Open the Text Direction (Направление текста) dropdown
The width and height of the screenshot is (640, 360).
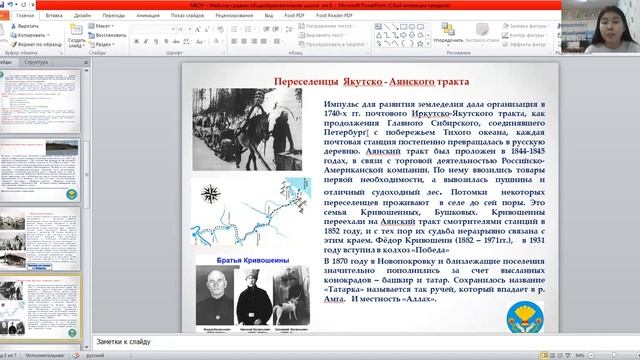(x=327, y=26)
